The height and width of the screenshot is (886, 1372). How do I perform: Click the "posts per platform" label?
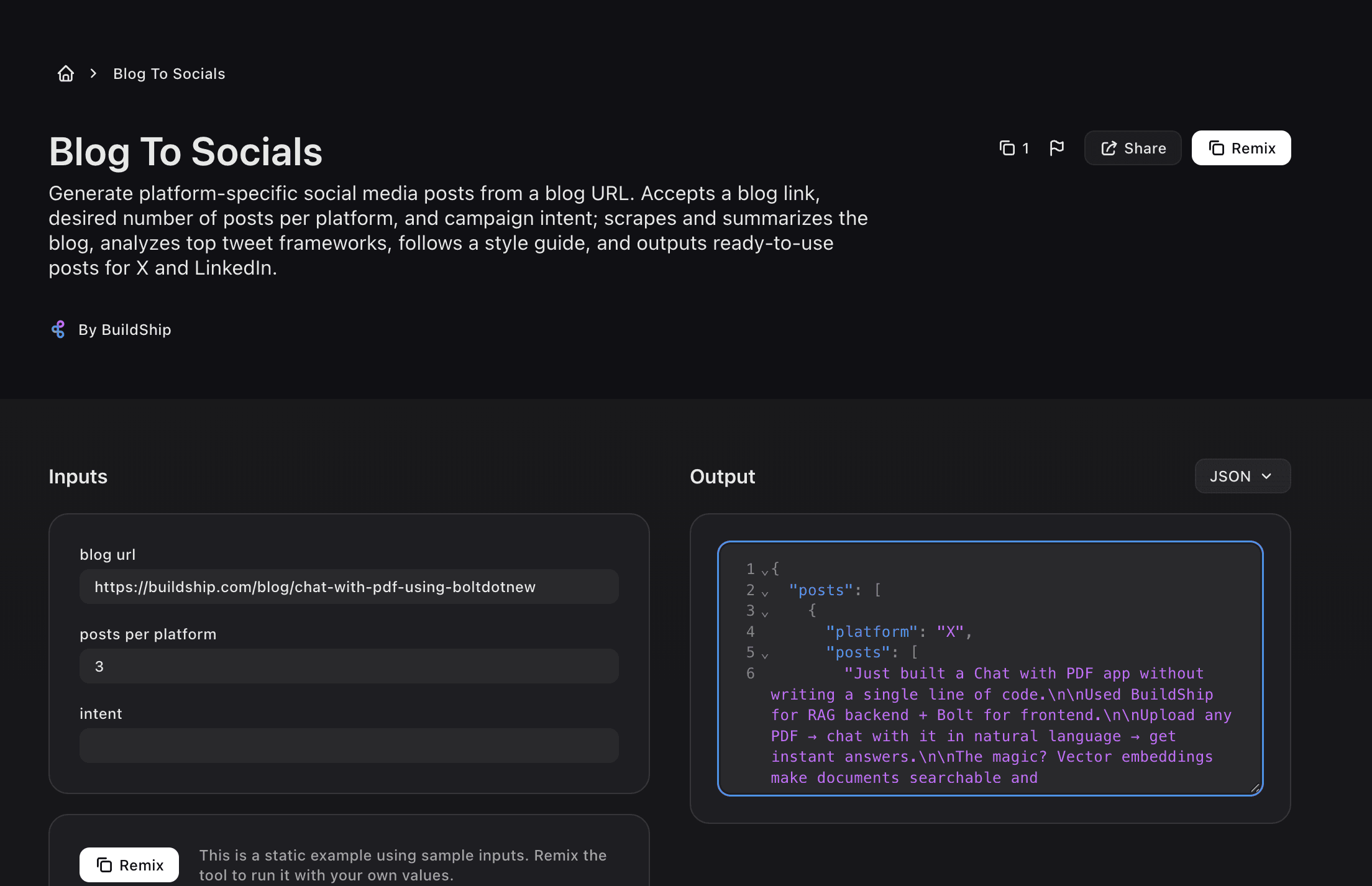tap(148, 634)
